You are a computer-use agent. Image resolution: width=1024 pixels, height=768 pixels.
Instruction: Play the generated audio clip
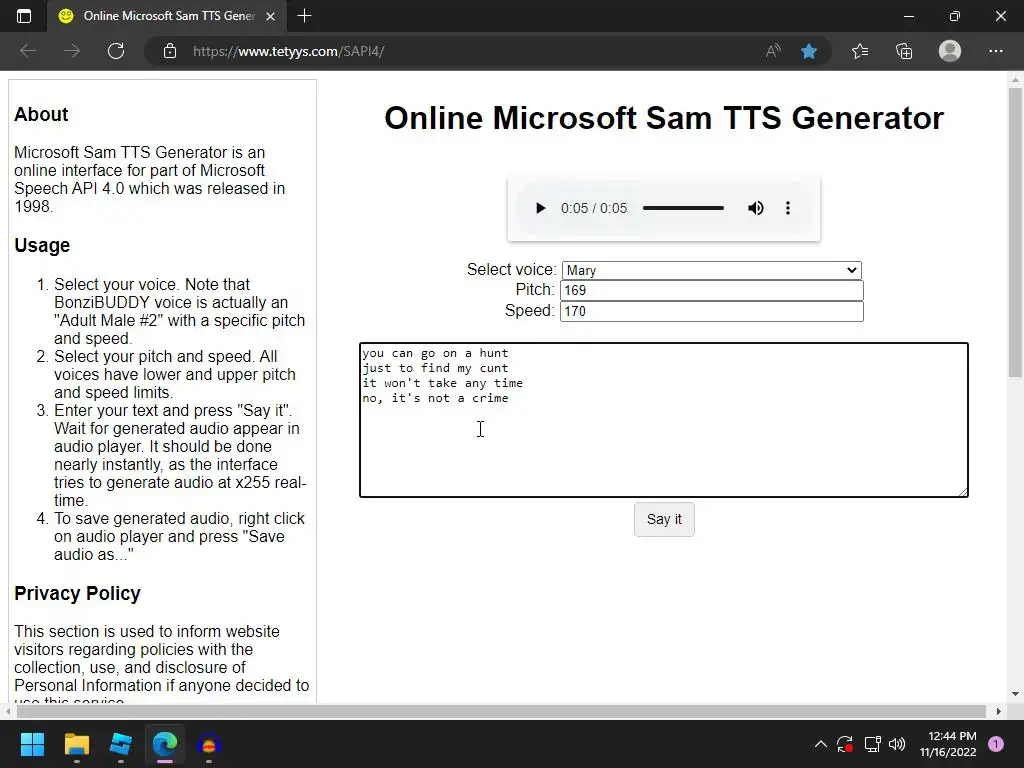coord(540,208)
